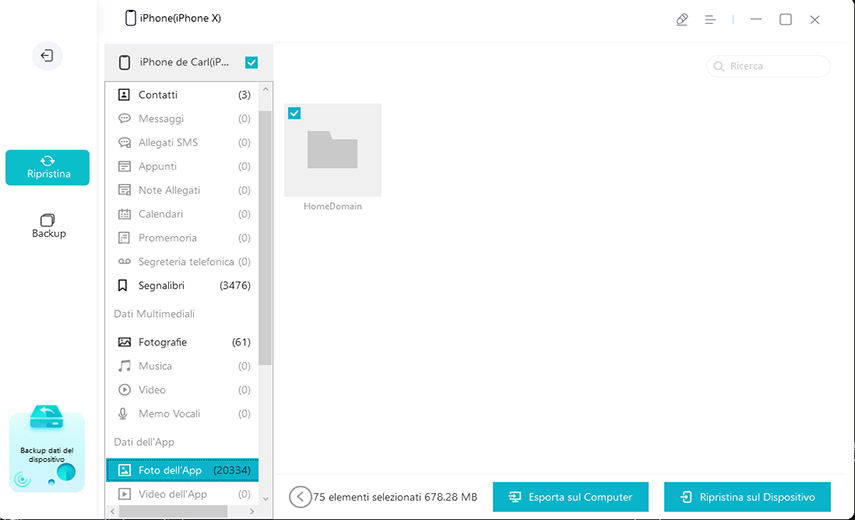Click the pencil edit icon in title bar
This screenshot has width=855, height=520.
pos(682,19)
